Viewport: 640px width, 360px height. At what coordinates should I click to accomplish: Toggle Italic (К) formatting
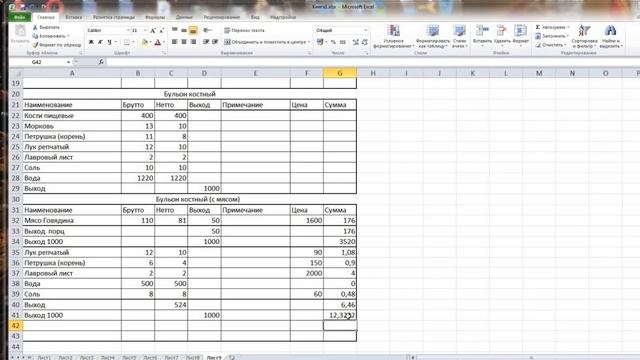[x=100, y=42]
